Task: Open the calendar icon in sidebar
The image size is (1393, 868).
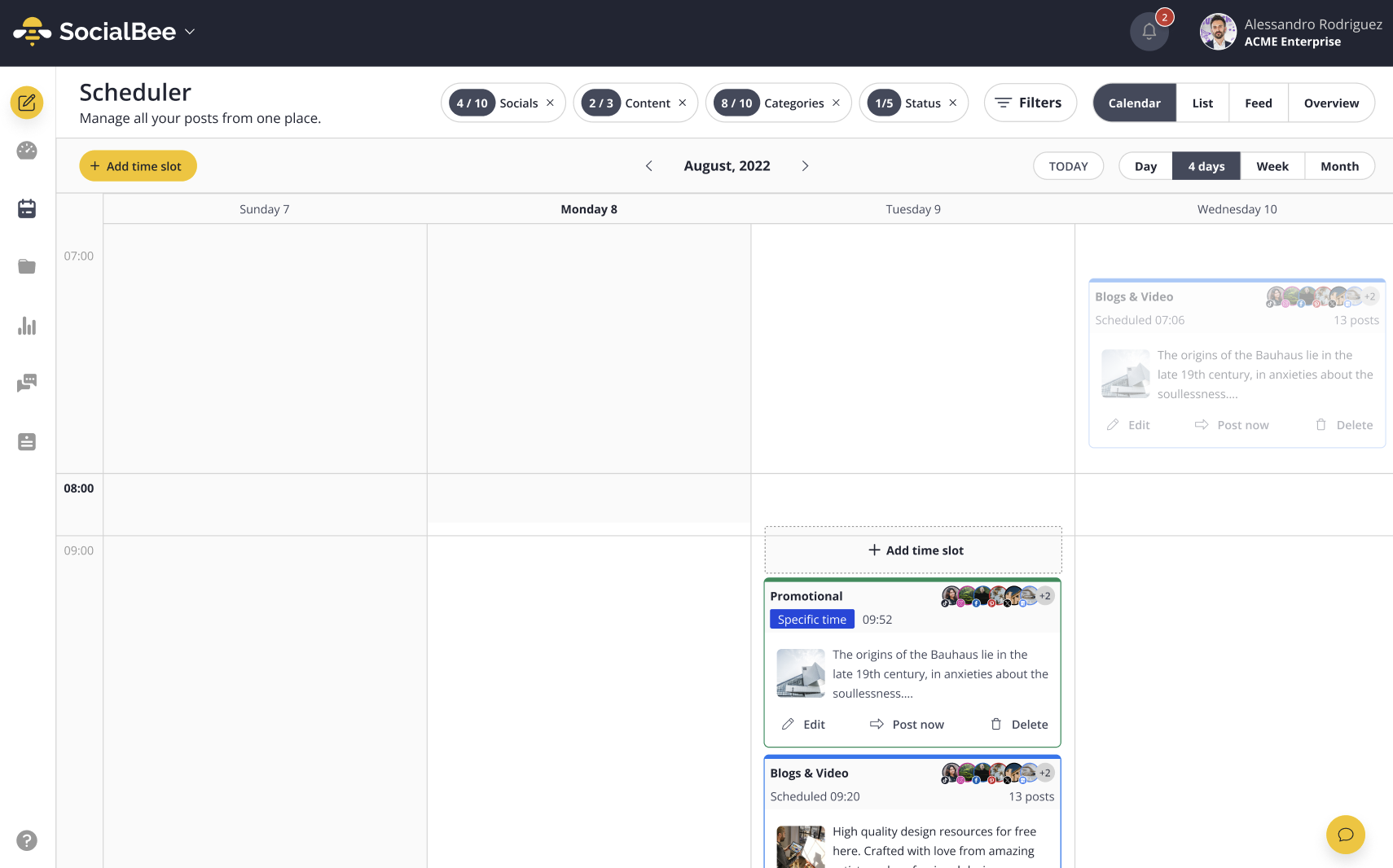Action: [x=27, y=209]
